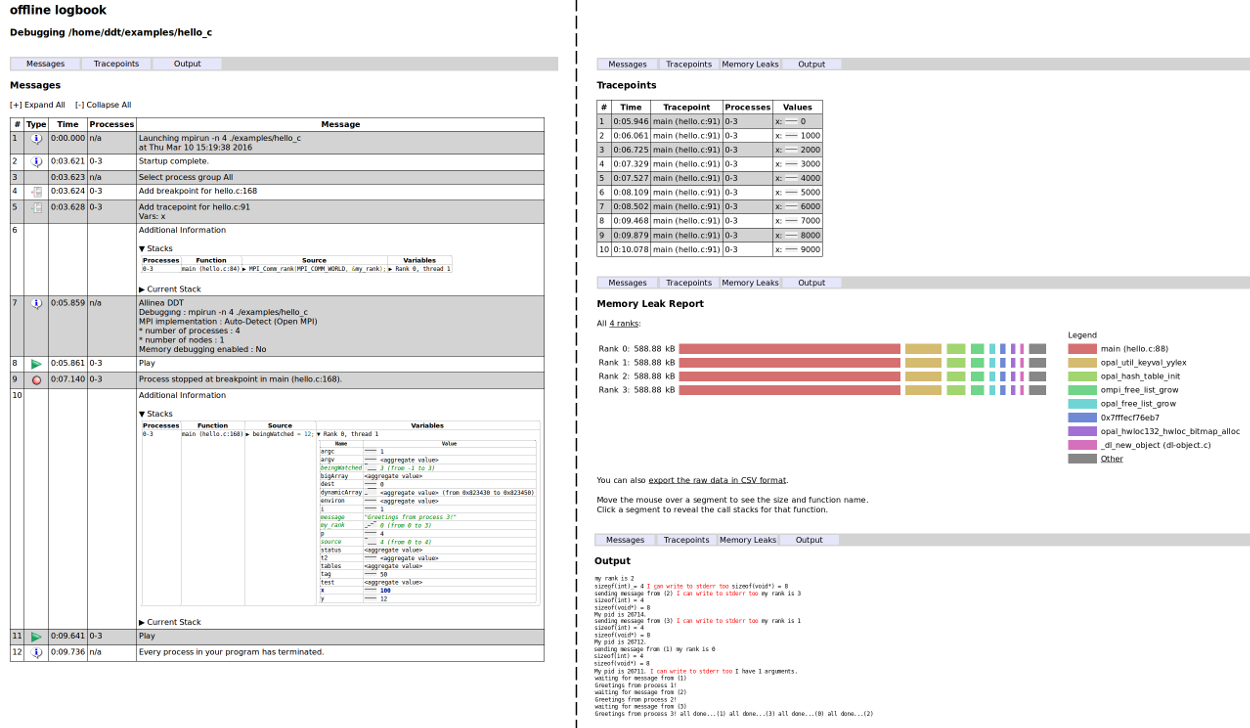
Task: Click 'main (hello.c:88)' legend label
Action: (1134, 349)
